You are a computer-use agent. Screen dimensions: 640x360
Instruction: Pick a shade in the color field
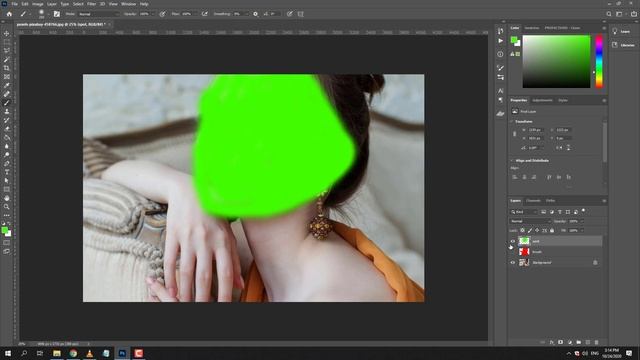(556, 61)
